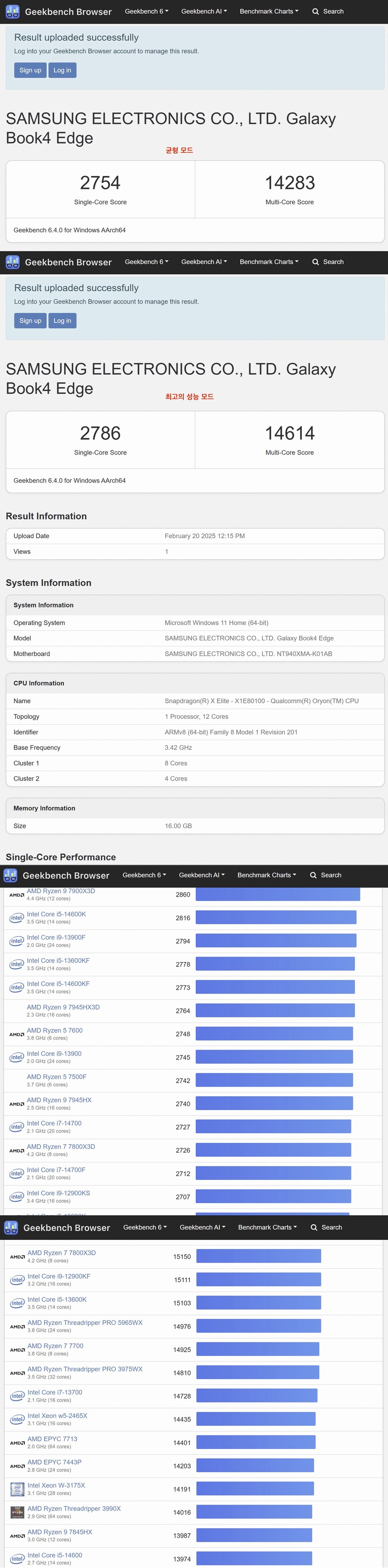Open the Geekbench AI dropdown in the topmost navbar
Screen dimensions: 388x1568
pyautogui.click(x=204, y=12)
